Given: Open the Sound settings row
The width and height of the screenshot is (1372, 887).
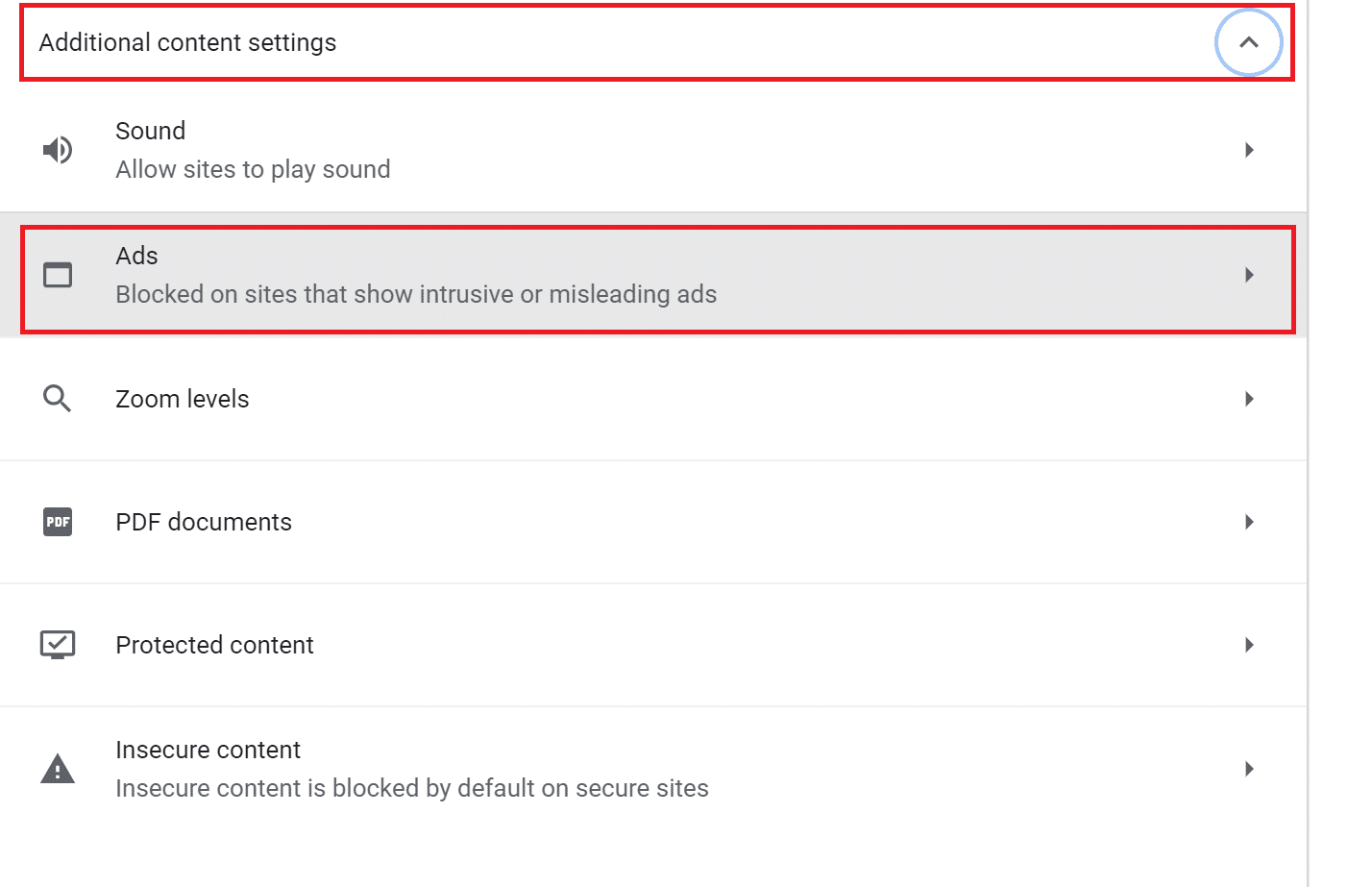Looking at the screenshot, I should (x=253, y=150).
